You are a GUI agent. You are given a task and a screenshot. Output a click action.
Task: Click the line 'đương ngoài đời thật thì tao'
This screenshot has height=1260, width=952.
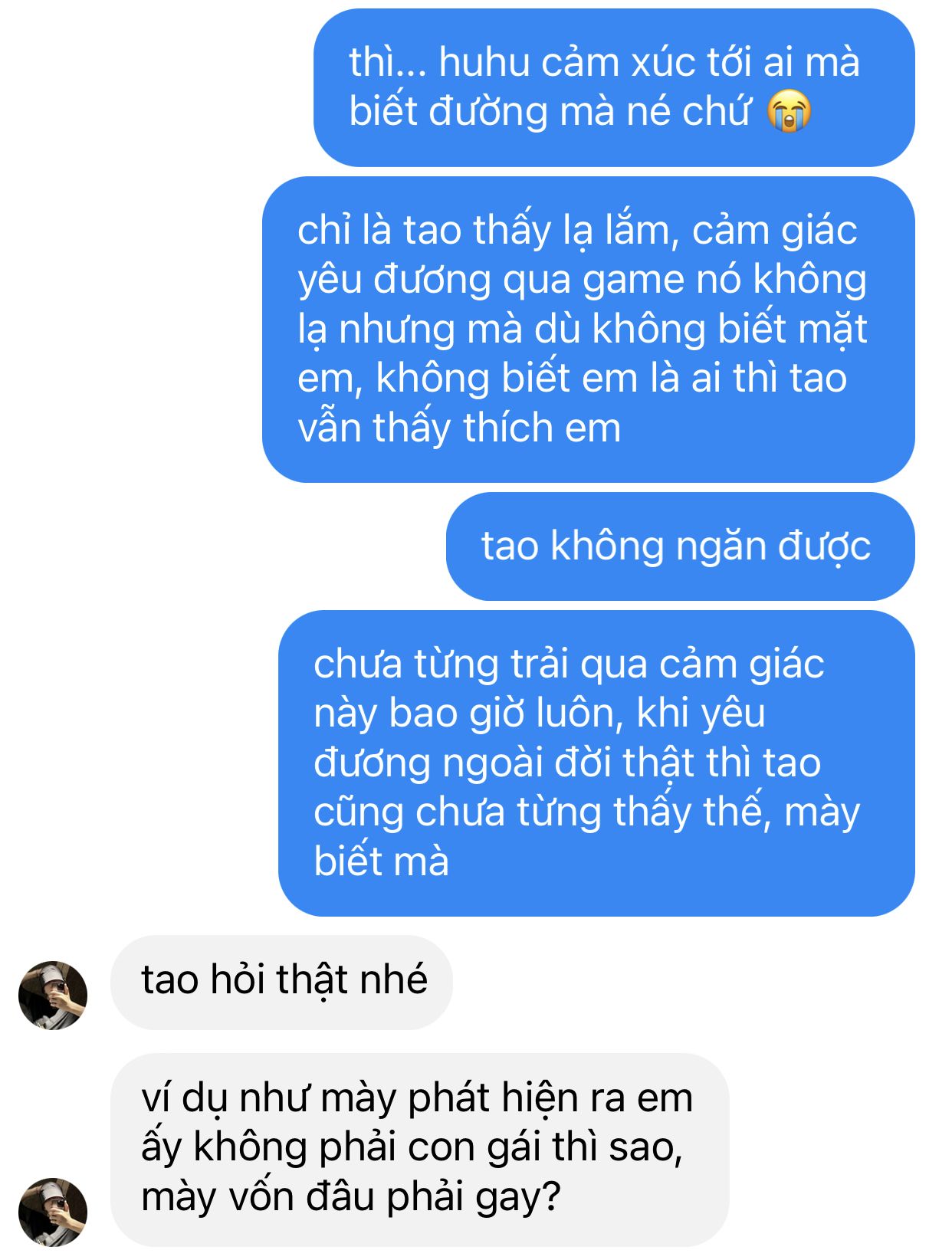(x=567, y=763)
